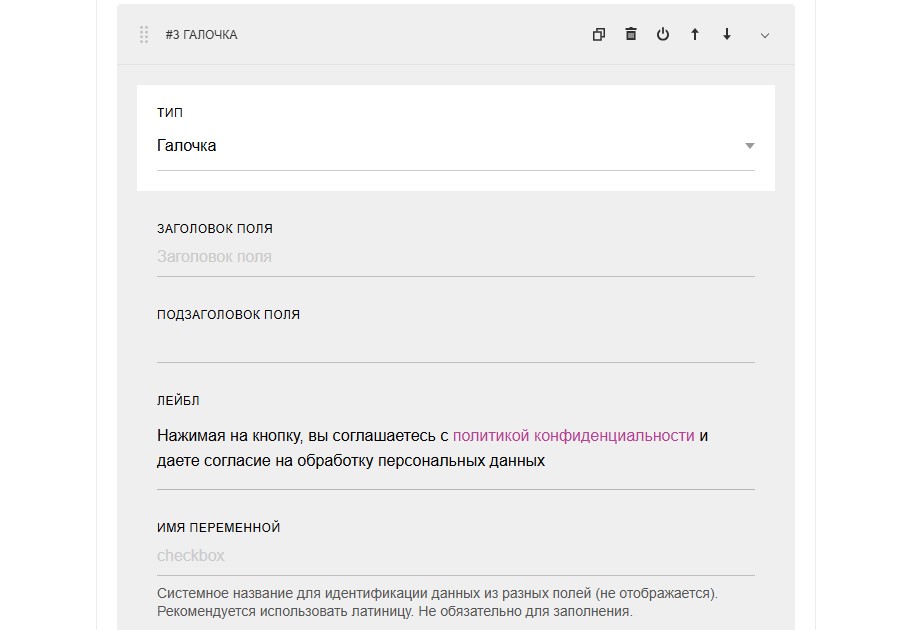This screenshot has height=630, width=913.
Task: Click the gray triangle arrow in Тип
Action: tap(749, 146)
